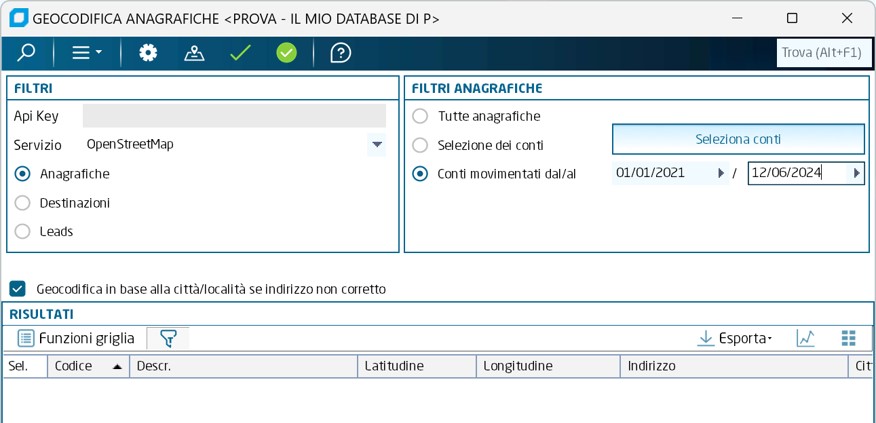This screenshot has width=876, height=423.
Task: Open the Funzioni griglia menu
Action: click(x=76, y=338)
